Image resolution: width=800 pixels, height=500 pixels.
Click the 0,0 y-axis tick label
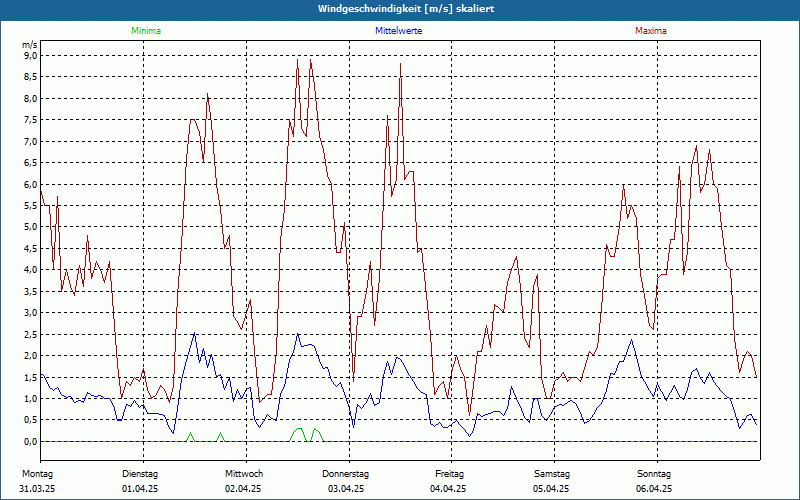(x=30, y=441)
